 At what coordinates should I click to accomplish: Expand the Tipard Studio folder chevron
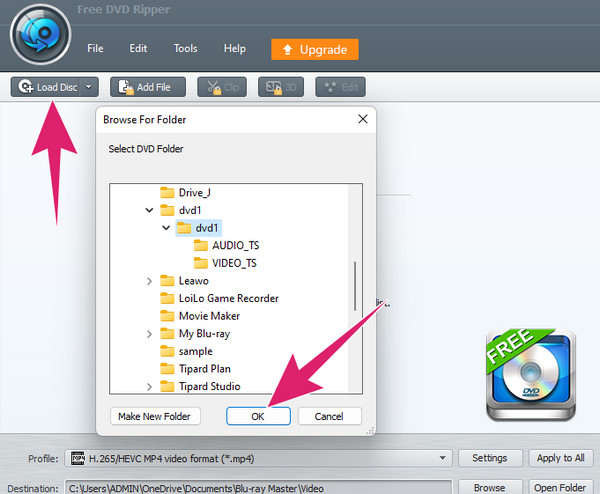(x=149, y=386)
